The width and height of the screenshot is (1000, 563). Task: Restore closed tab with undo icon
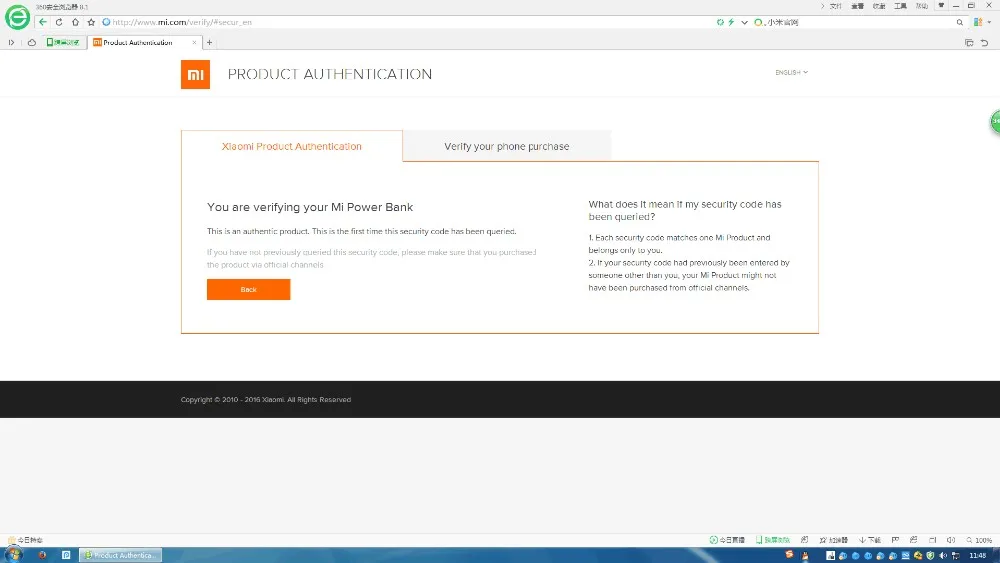985,43
